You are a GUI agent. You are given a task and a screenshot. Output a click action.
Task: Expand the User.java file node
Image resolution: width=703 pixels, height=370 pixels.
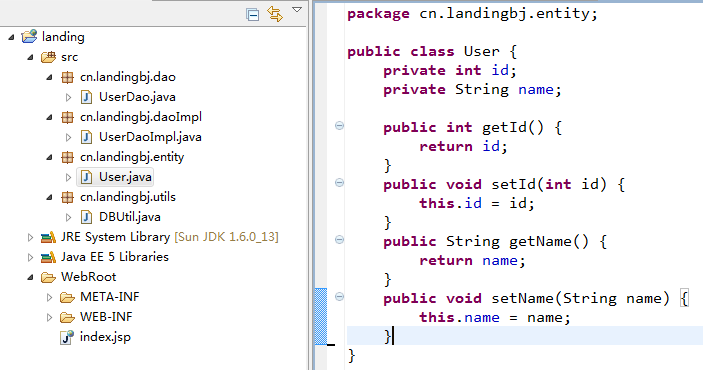coord(68,177)
